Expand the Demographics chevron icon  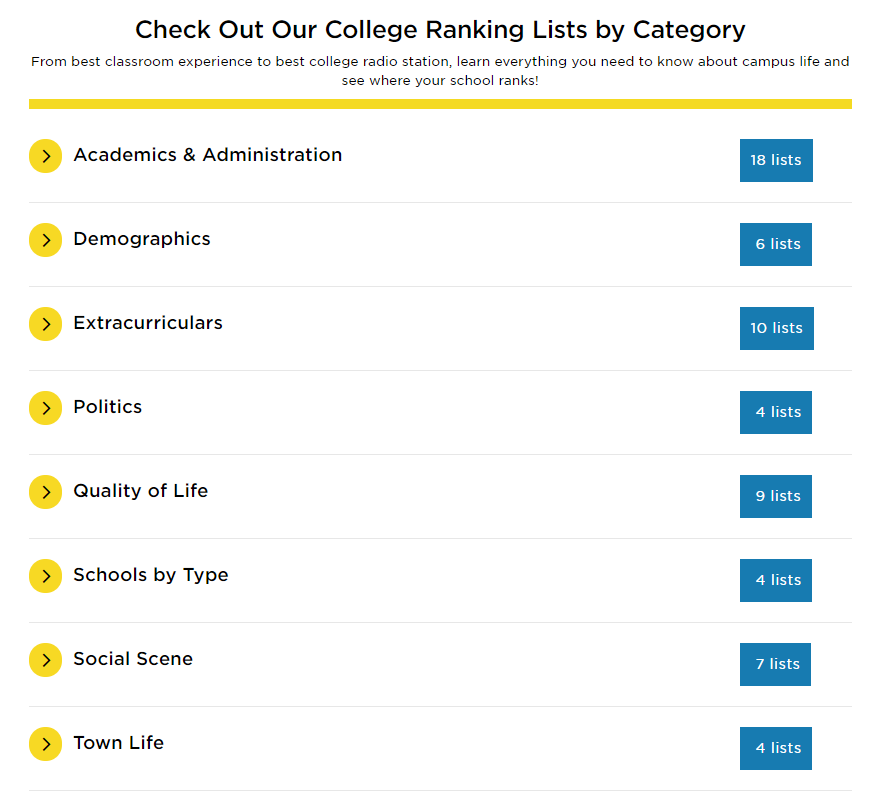[45, 240]
